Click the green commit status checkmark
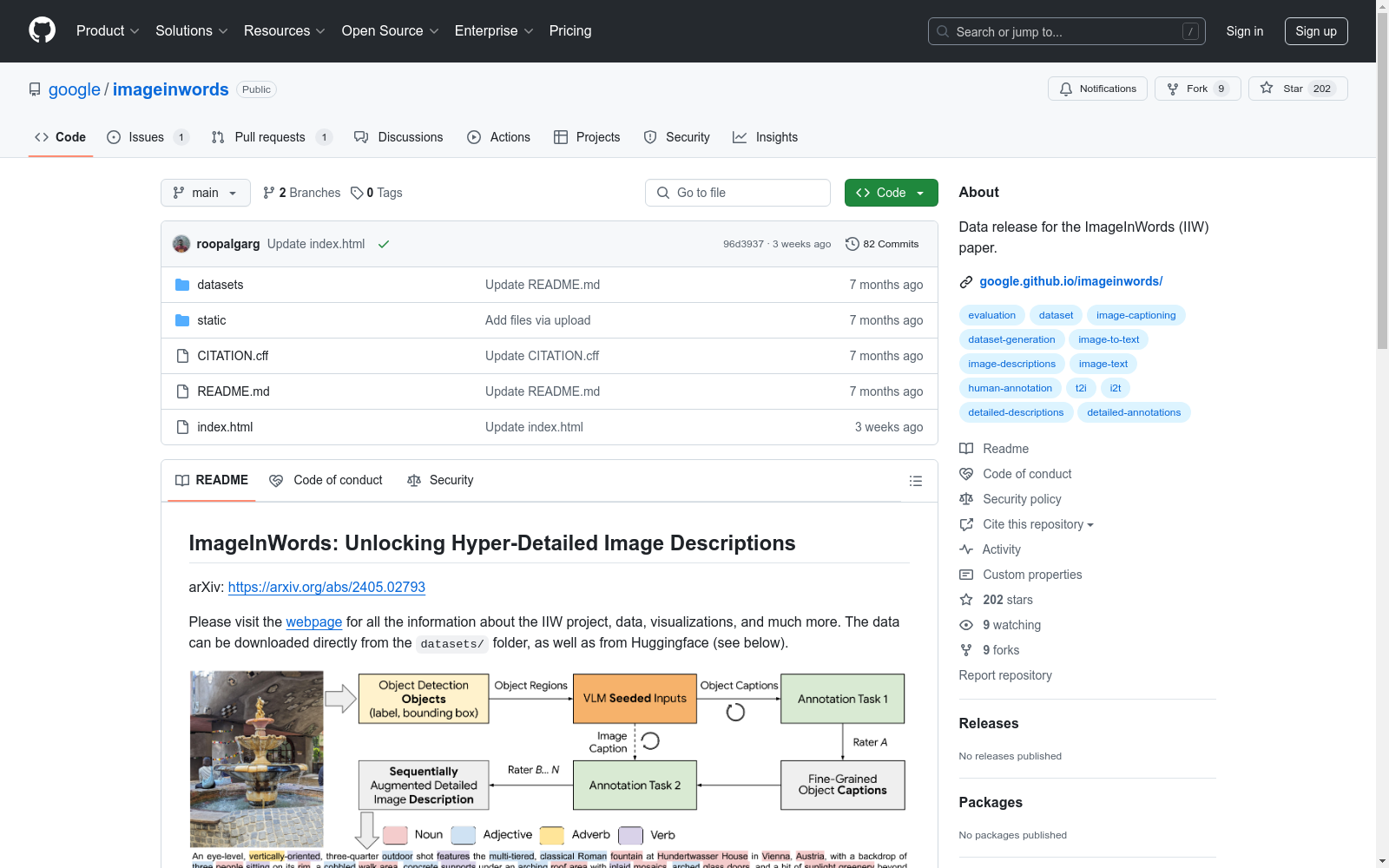The width and height of the screenshot is (1389, 868). (384, 244)
